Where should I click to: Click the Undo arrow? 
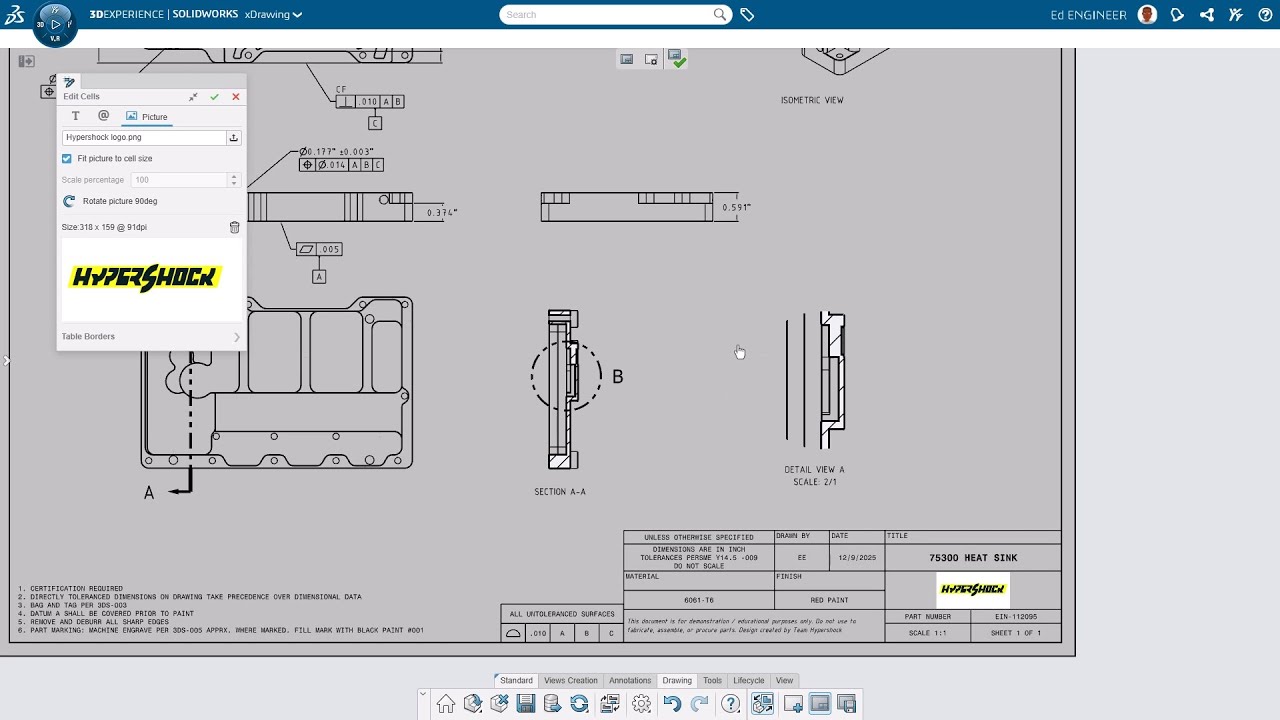click(672, 704)
